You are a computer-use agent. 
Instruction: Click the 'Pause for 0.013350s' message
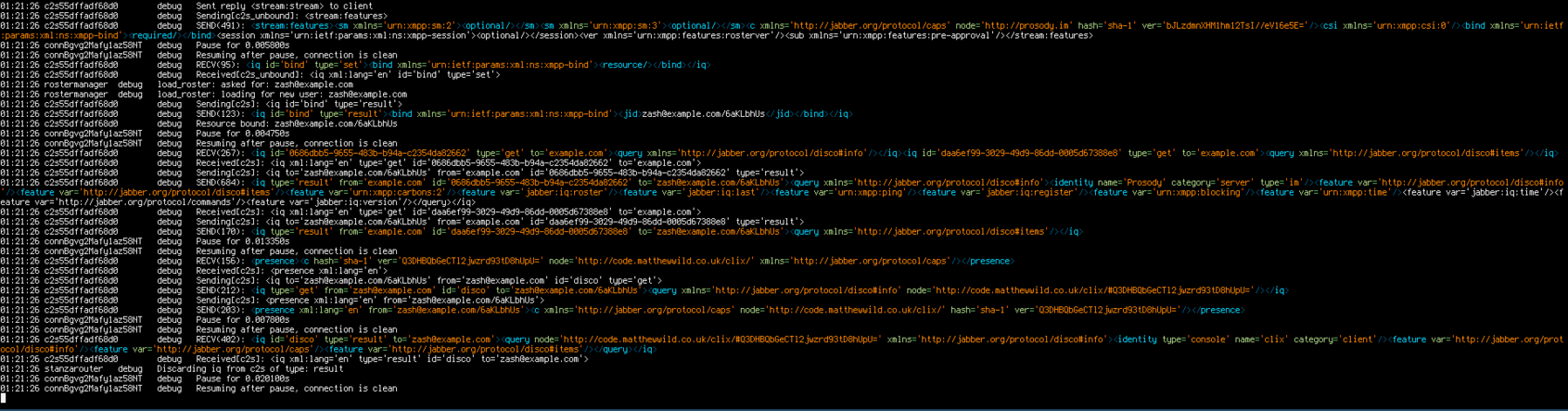coord(243,241)
